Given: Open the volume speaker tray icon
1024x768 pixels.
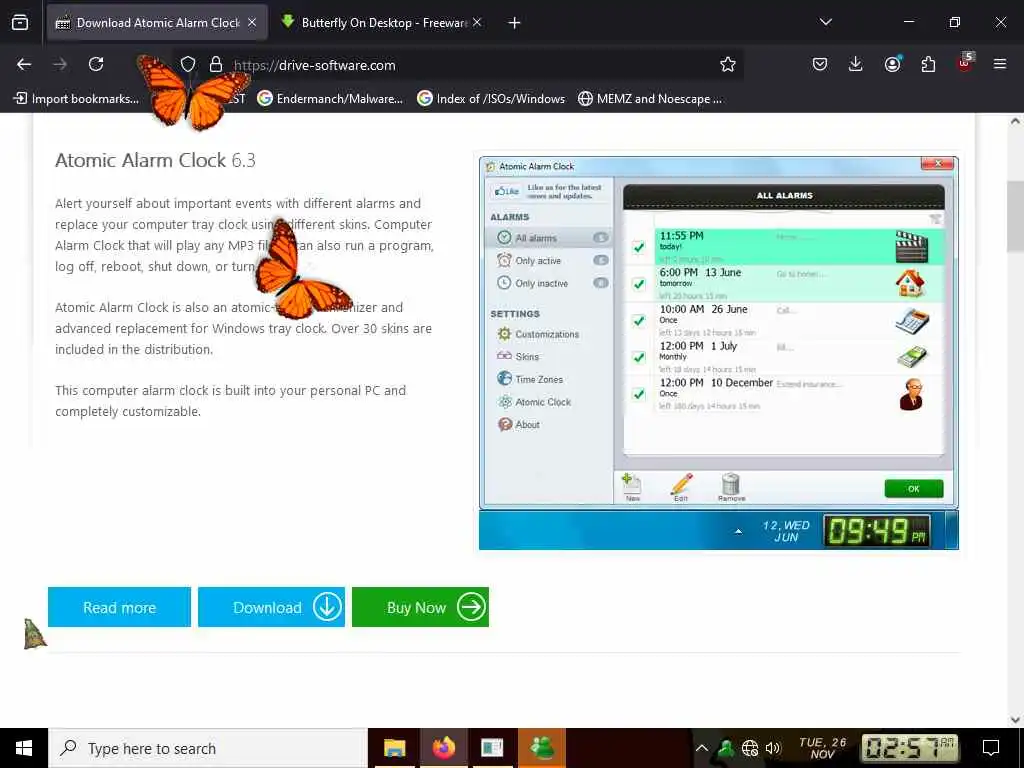Looking at the screenshot, I should pos(773,748).
